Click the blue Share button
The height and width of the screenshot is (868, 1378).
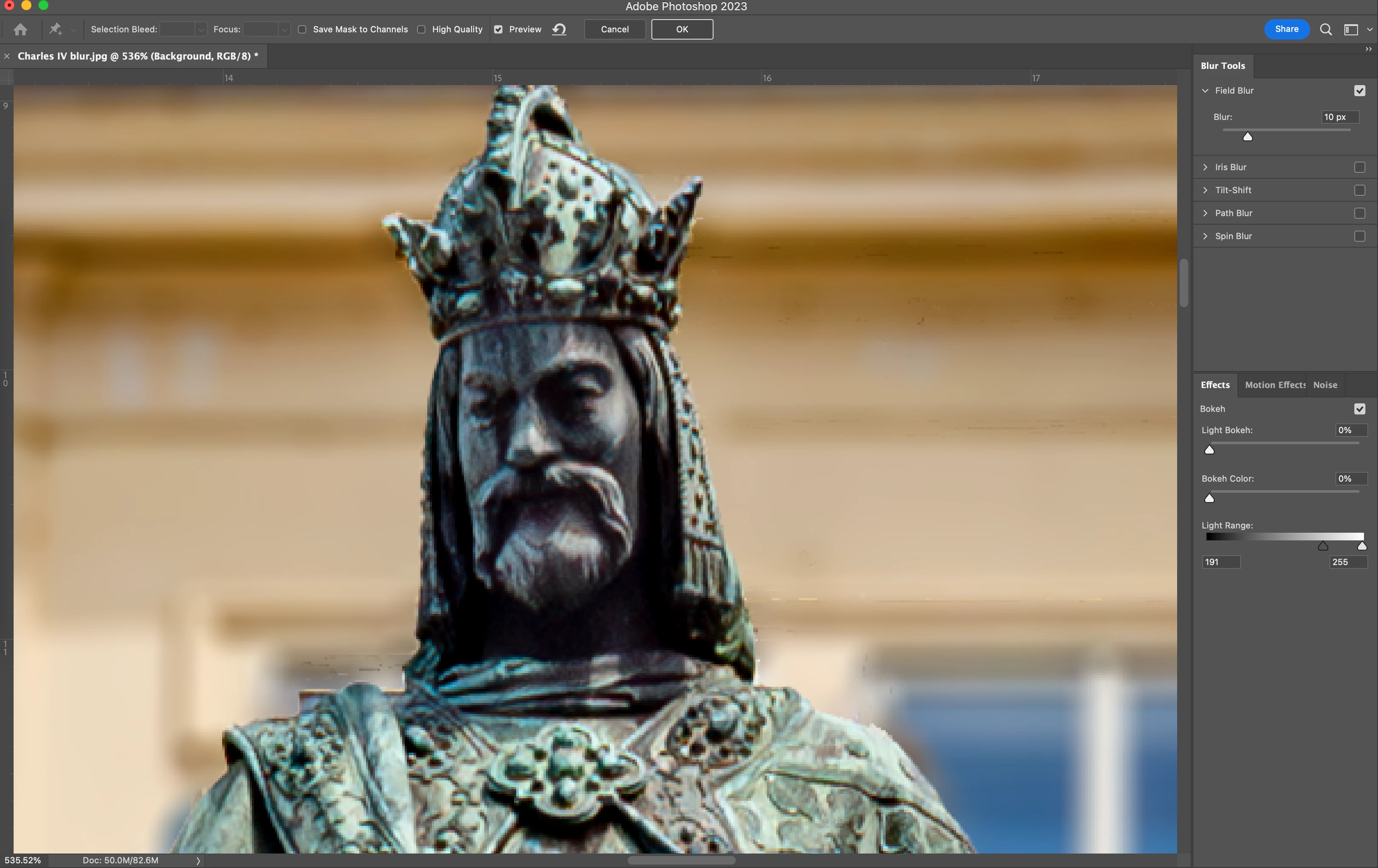[x=1287, y=29]
